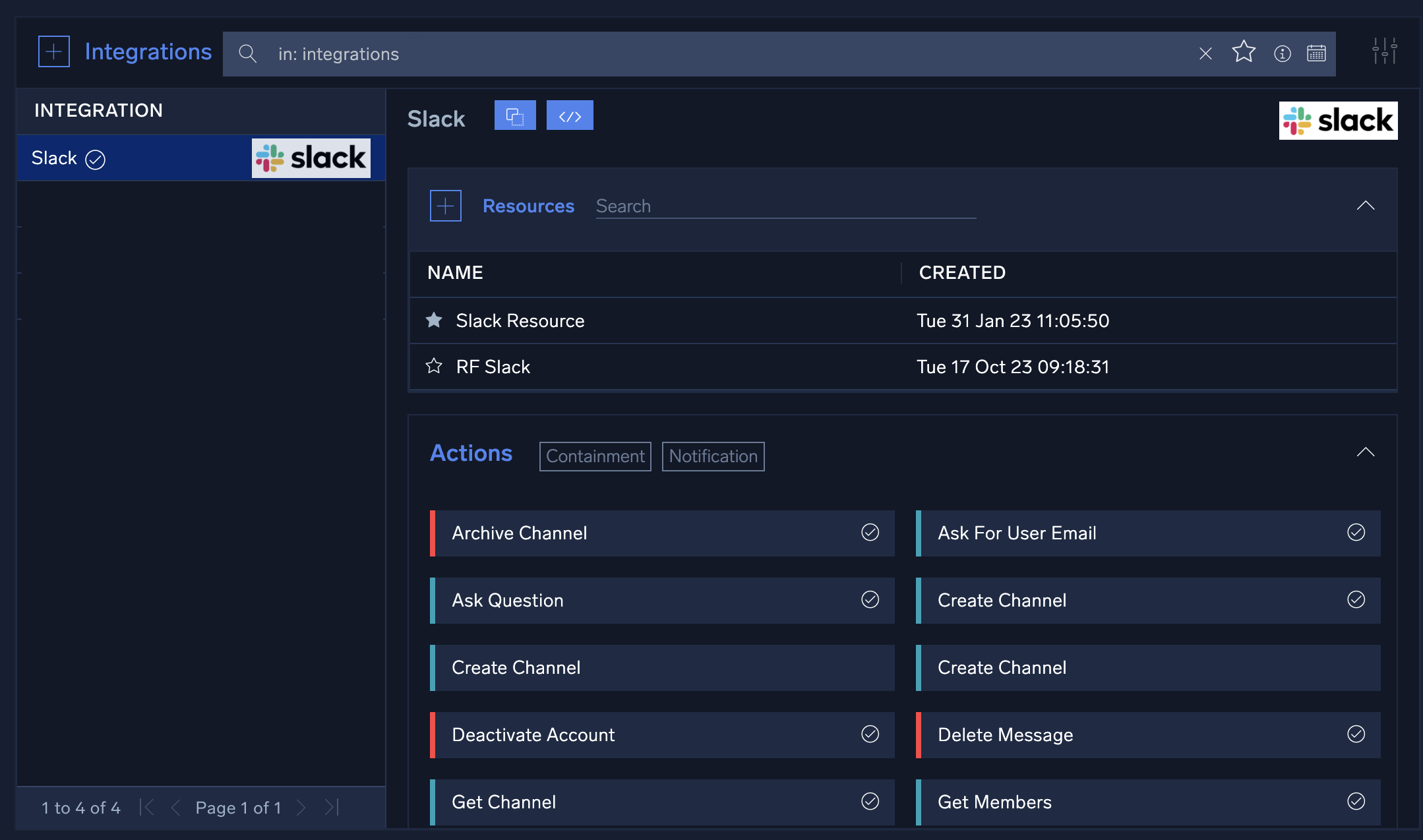The width and height of the screenshot is (1423, 840).
Task: Open the calendar date picker icon
Action: coord(1316,53)
